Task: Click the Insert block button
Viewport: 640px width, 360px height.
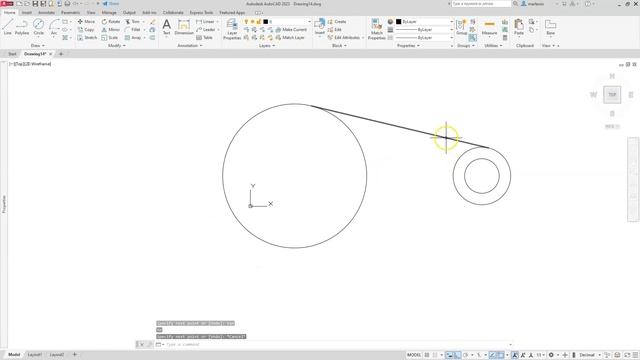Action: pos(320,27)
